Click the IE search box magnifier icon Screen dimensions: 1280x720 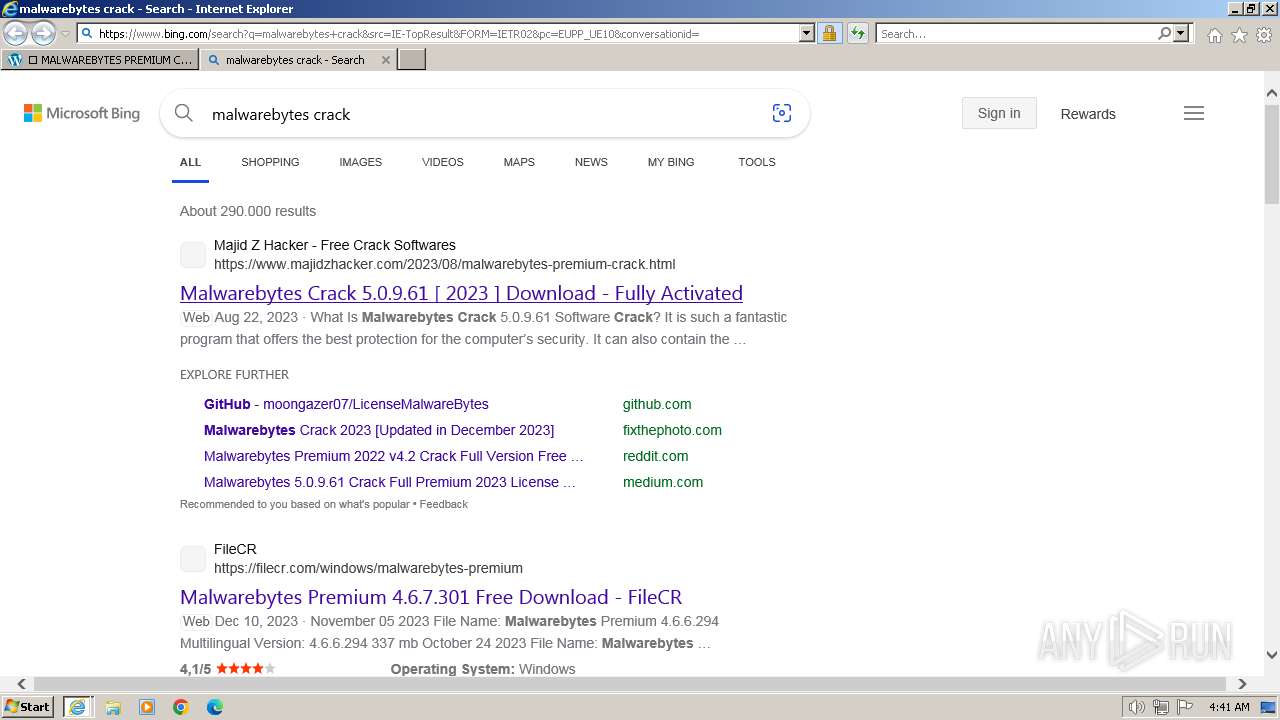(1164, 33)
